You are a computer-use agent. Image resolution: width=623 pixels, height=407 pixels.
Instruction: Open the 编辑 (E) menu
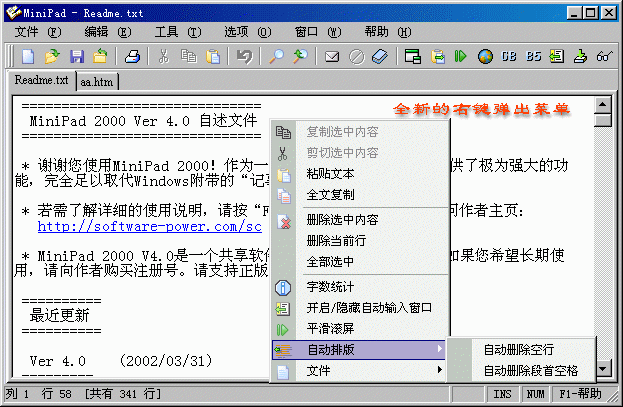(x=108, y=32)
